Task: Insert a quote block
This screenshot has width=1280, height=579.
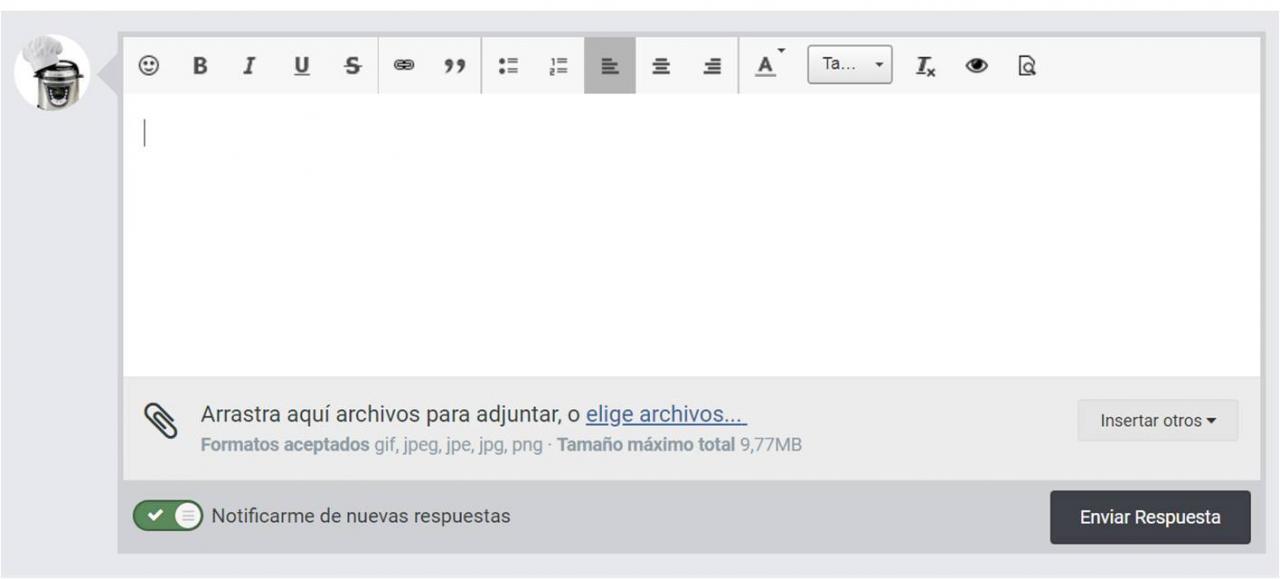Action: [455, 66]
